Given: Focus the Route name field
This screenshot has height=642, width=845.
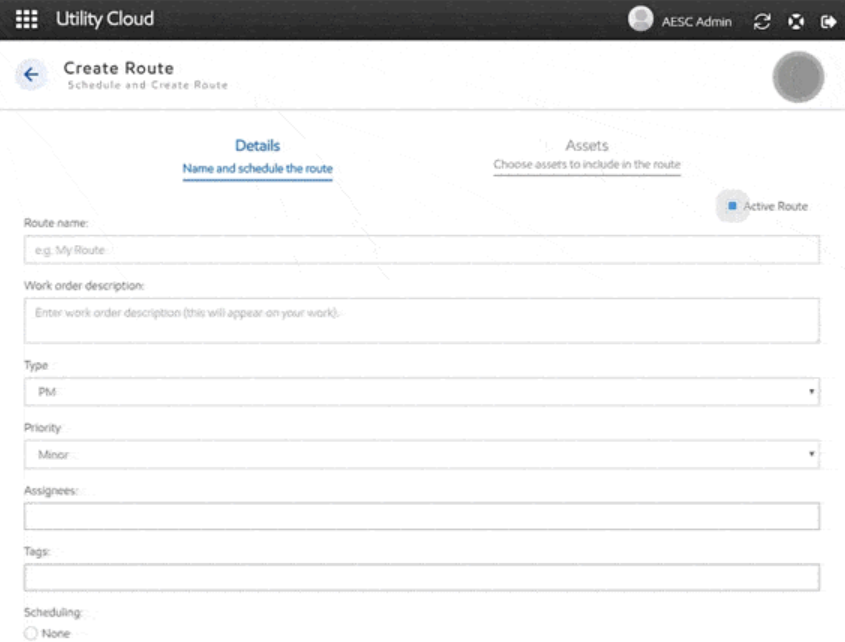Looking at the screenshot, I should coord(421,249).
